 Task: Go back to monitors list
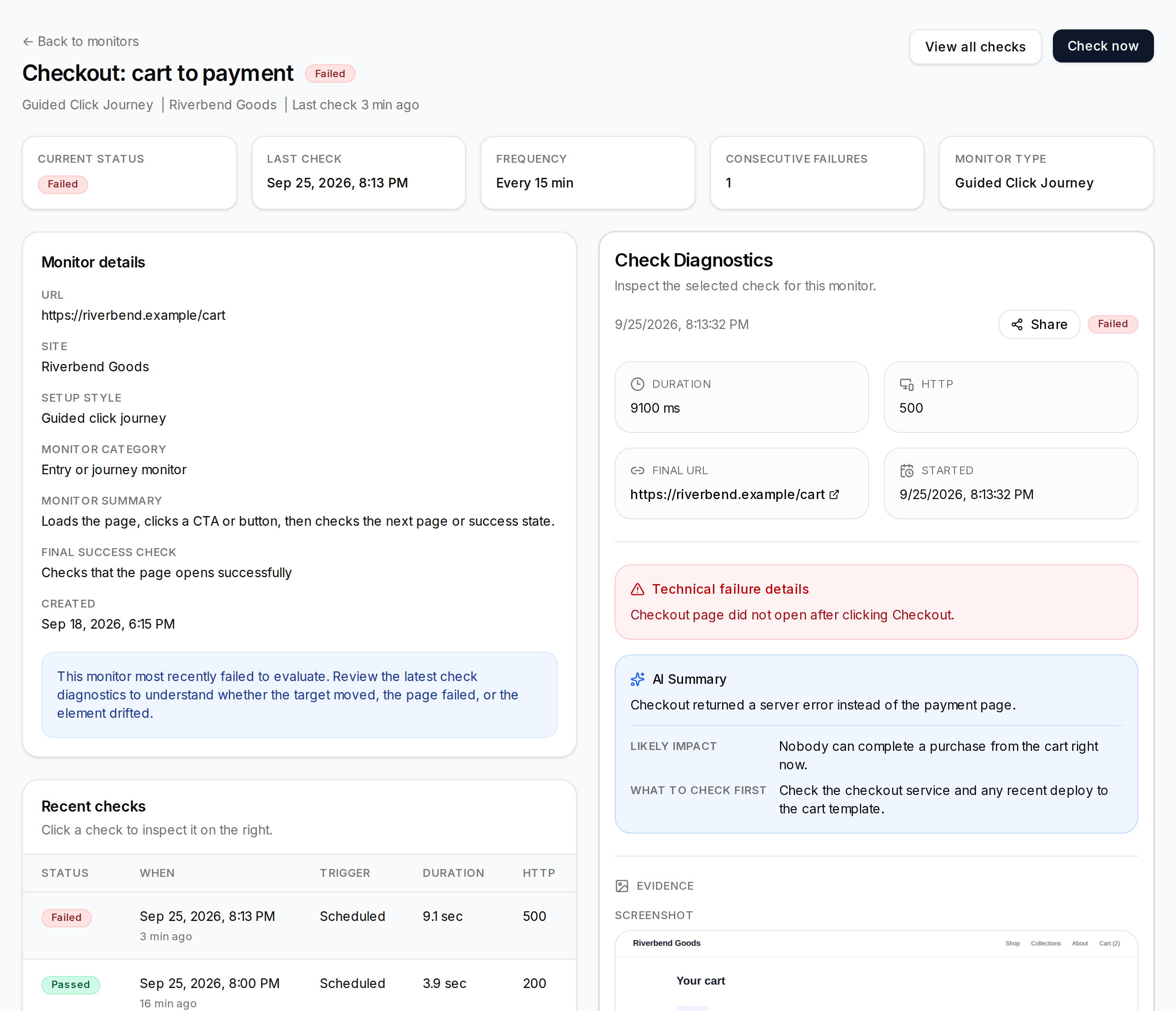click(80, 41)
